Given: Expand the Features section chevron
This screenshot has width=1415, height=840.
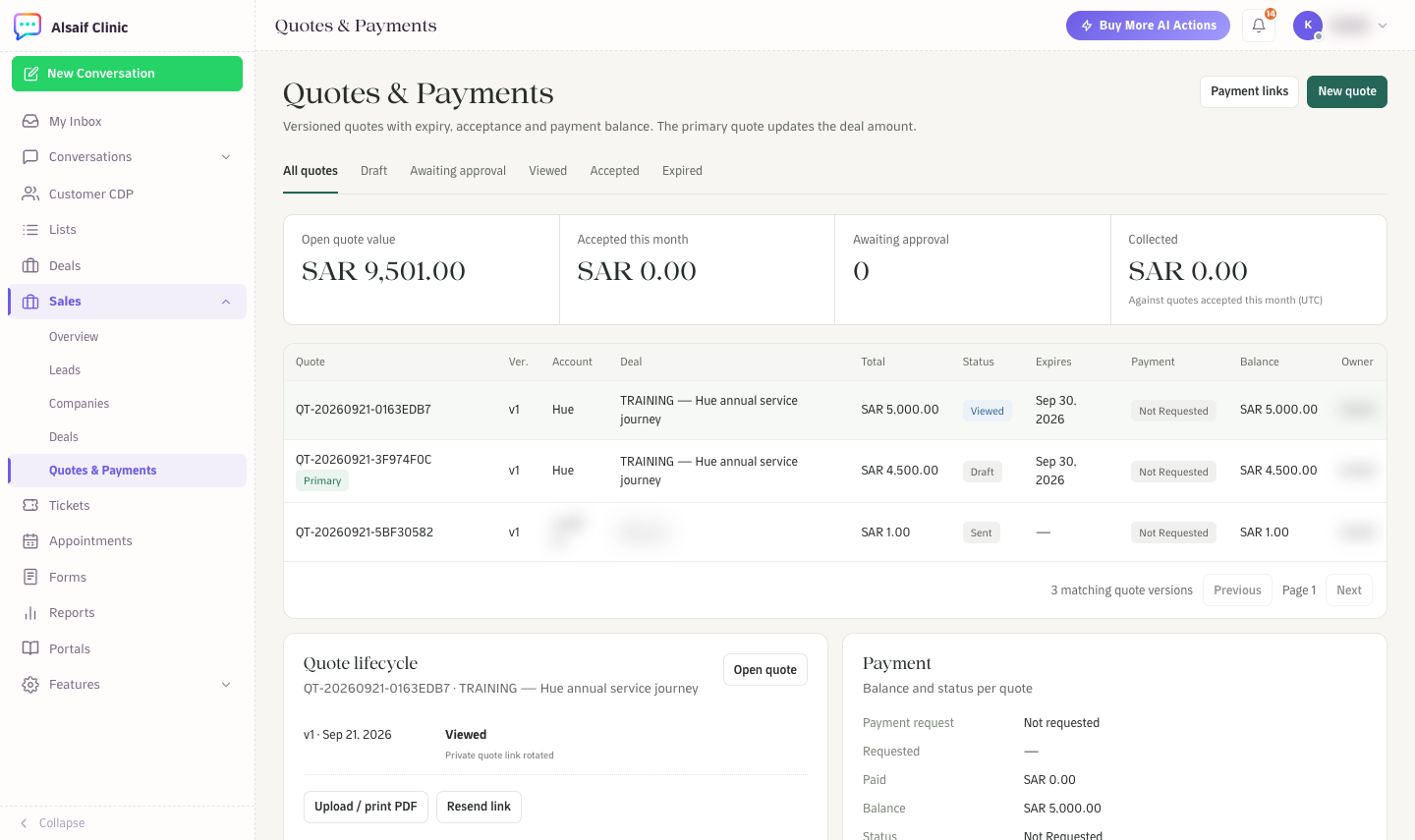Looking at the screenshot, I should (x=226, y=685).
